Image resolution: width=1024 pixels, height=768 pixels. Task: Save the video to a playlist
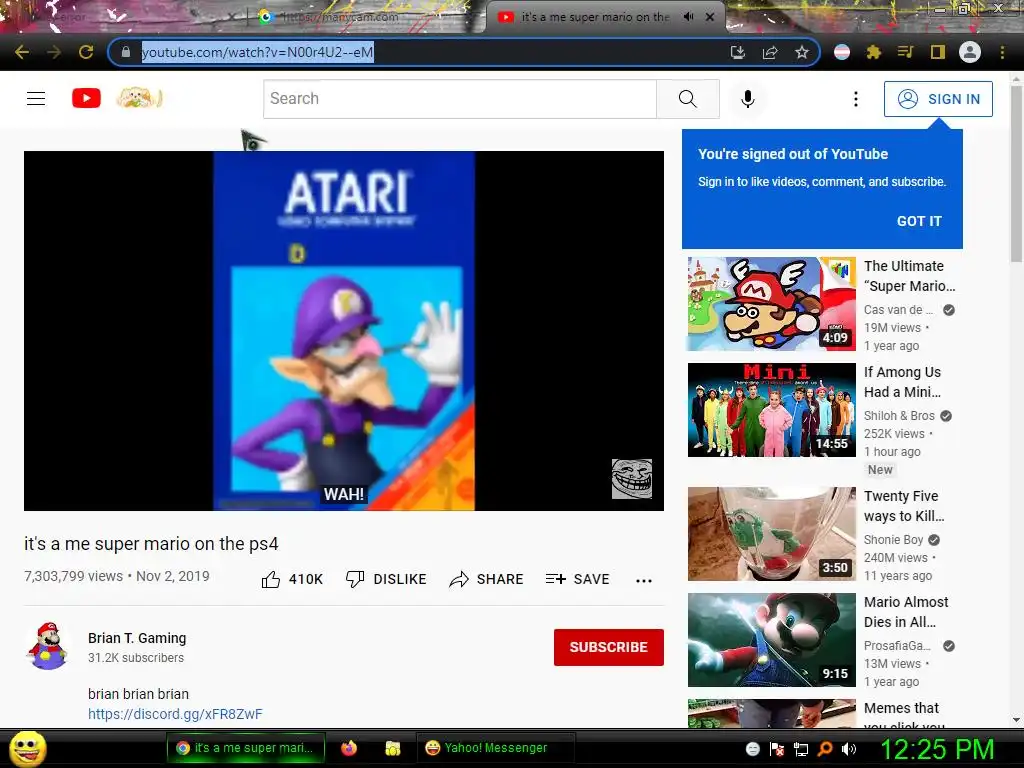pos(577,579)
